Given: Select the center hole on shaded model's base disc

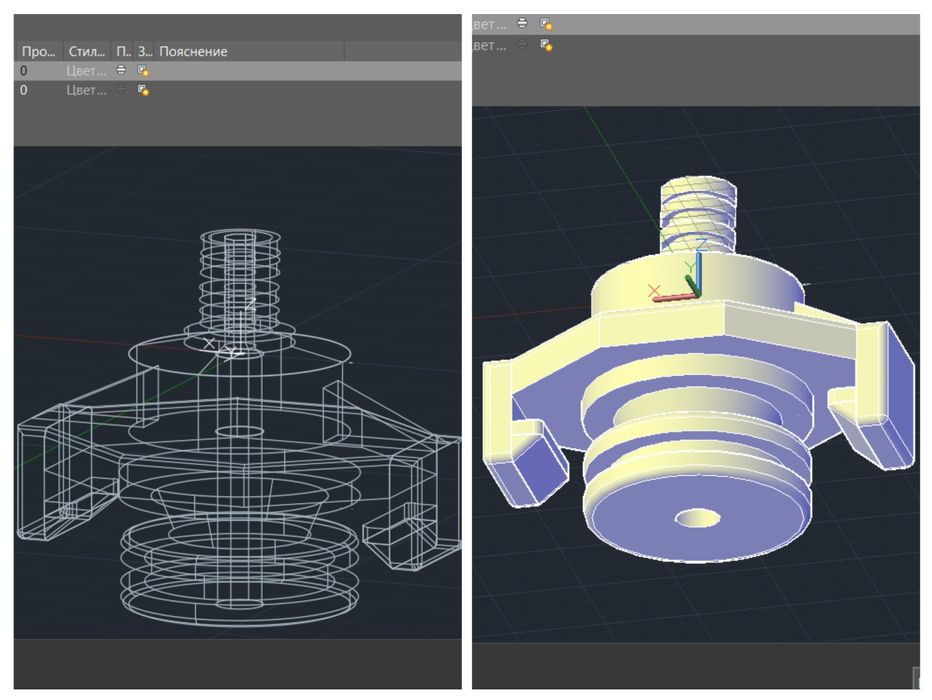Looking at the screenshot, I should click(697, 518).
